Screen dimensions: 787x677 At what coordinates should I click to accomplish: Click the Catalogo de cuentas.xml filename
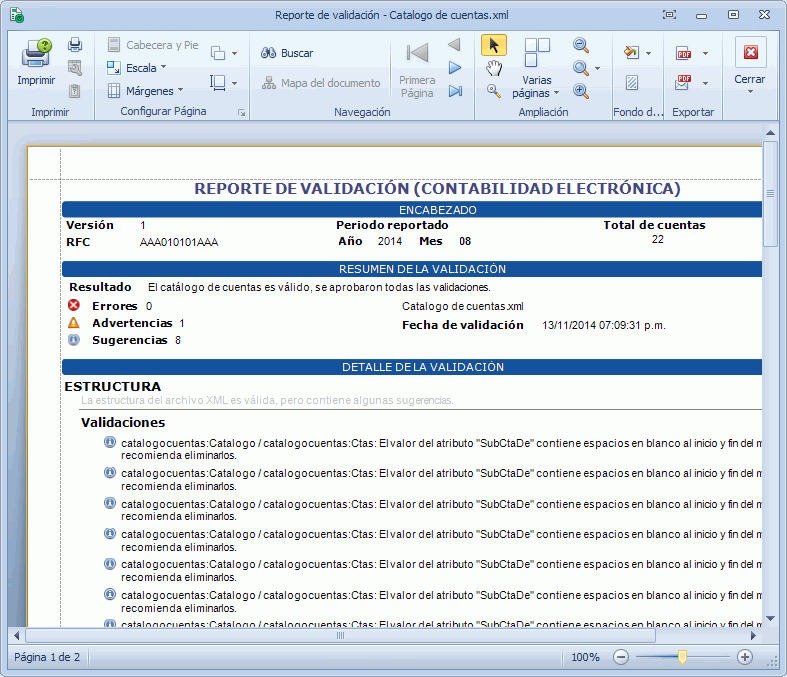462,306
